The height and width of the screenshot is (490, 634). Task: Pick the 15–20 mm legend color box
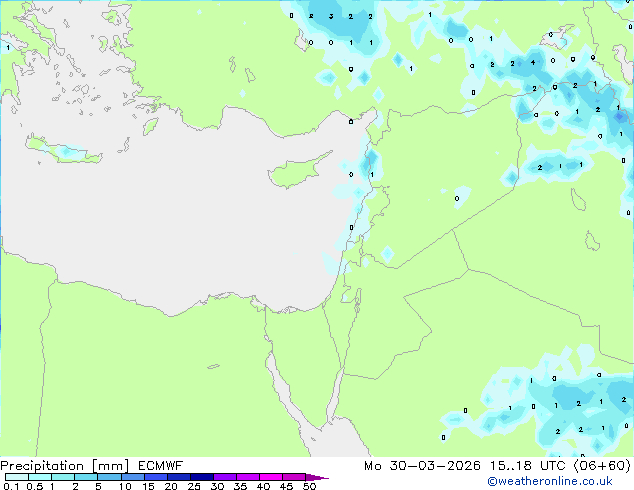point(156,477)
